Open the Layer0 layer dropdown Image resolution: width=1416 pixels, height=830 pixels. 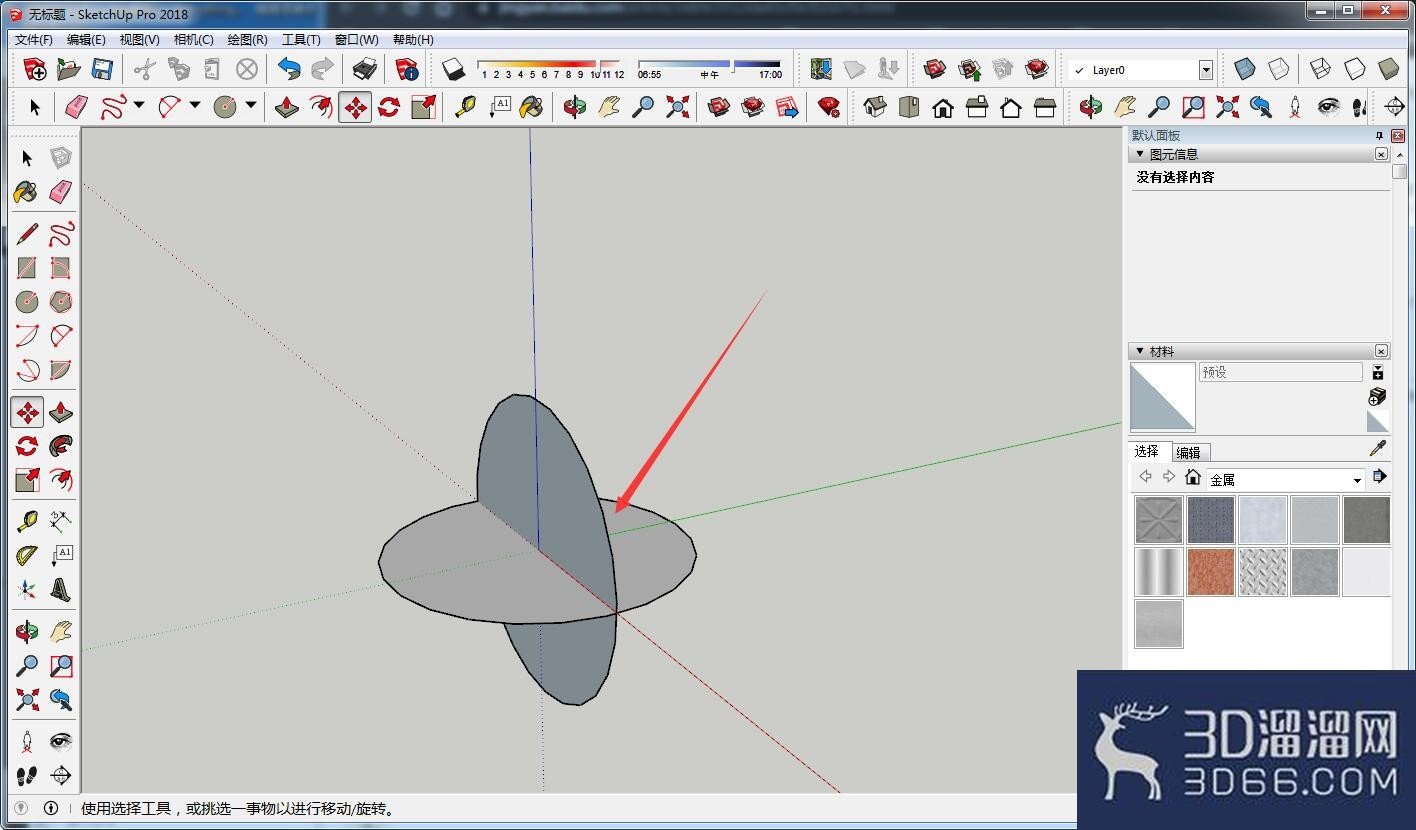(1205, 70)
